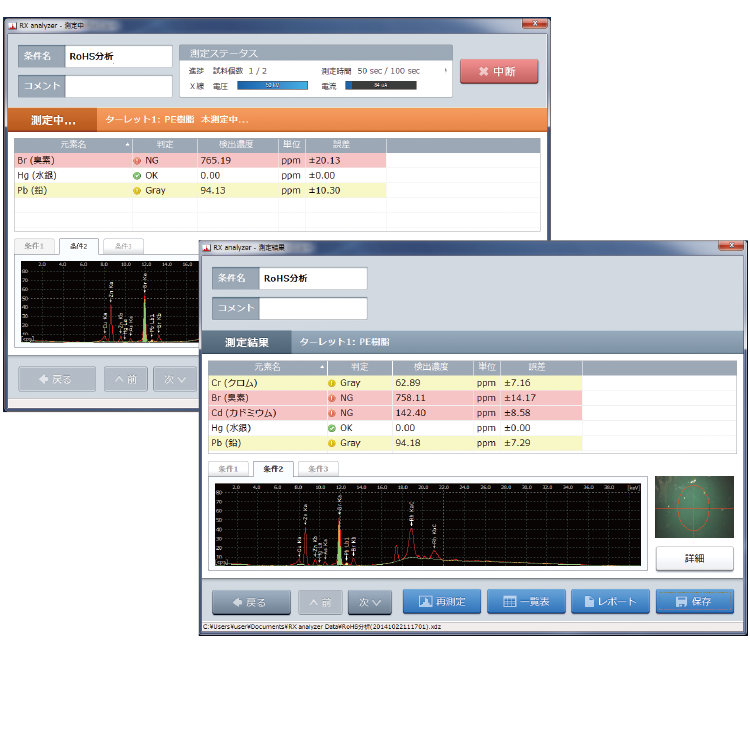
Task: Open 詳細 details below the sample image
Action: coord(694,558)
